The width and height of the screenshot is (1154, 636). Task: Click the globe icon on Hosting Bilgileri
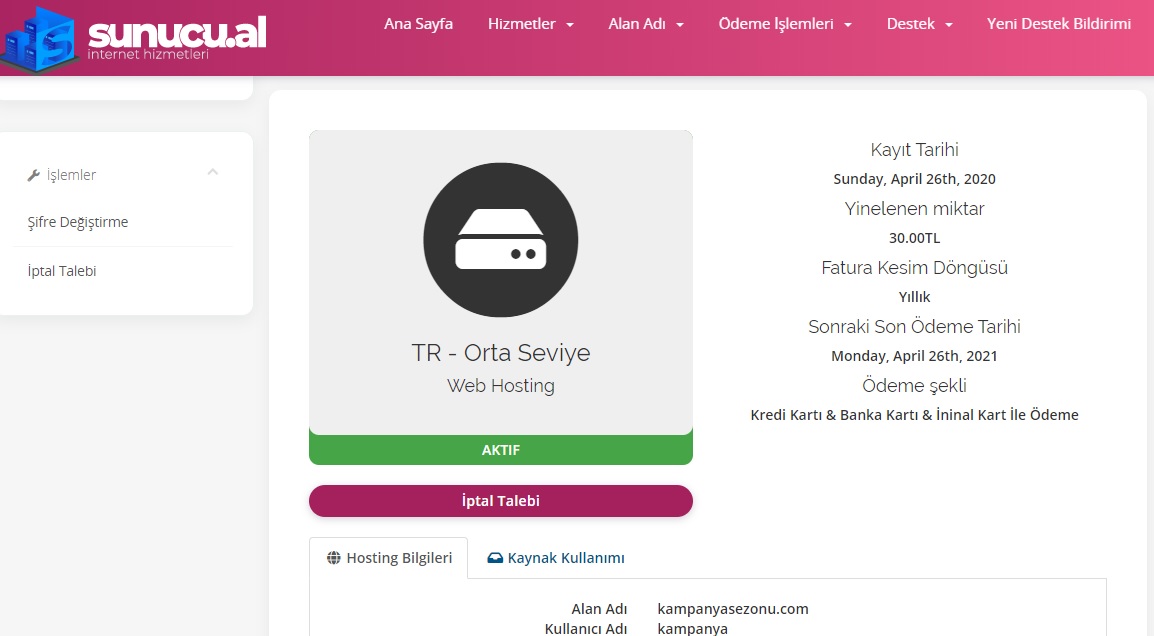tap(334, 558)
